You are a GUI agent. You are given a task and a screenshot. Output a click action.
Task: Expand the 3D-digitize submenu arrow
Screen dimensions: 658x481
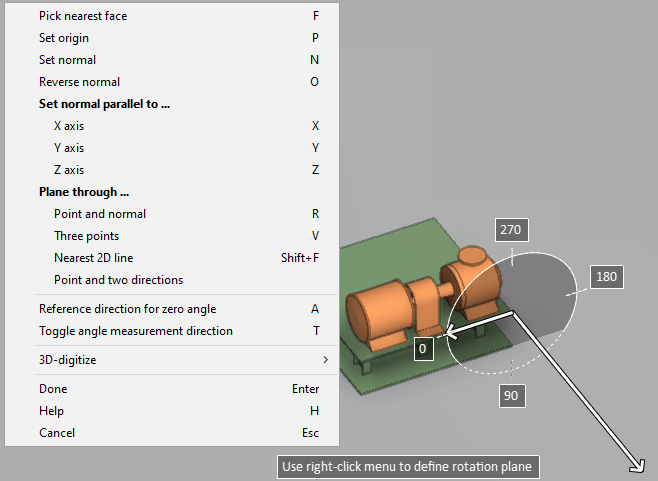click(325, 360)
